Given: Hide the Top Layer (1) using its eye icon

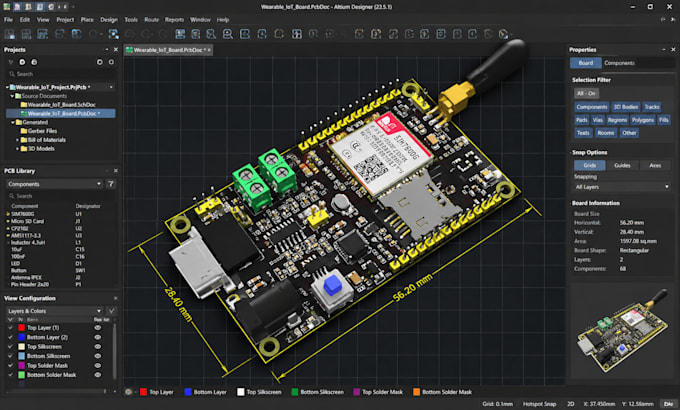Looking at the screenshot, I should (x=98, y=328).
